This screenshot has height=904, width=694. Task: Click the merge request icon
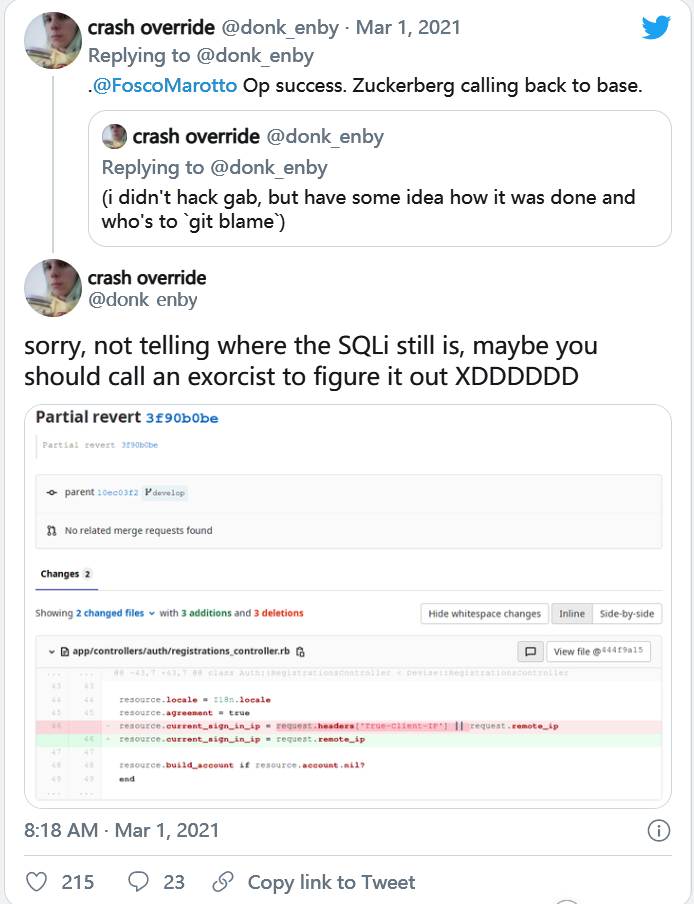[x=52, y=530]
